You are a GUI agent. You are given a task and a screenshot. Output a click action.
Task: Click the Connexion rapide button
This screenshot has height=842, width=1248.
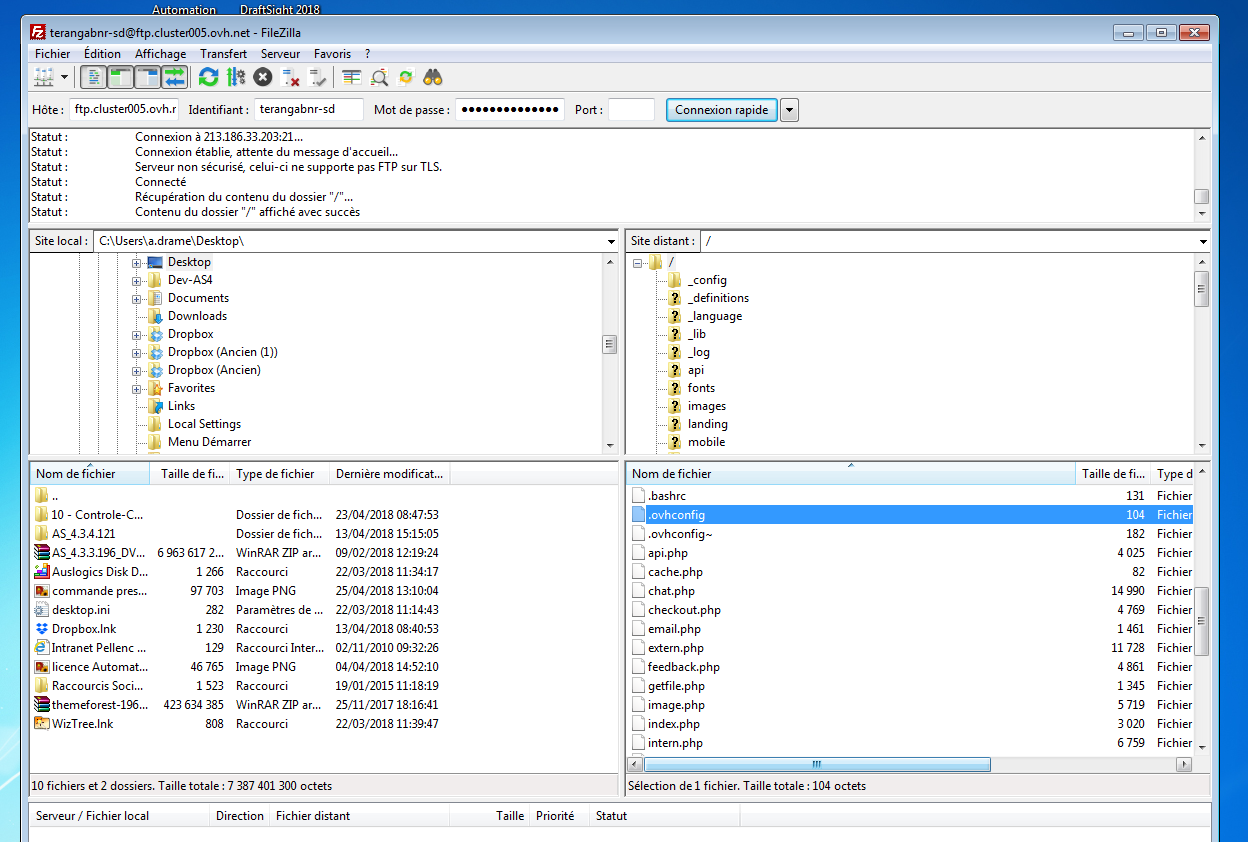(721, 110)
